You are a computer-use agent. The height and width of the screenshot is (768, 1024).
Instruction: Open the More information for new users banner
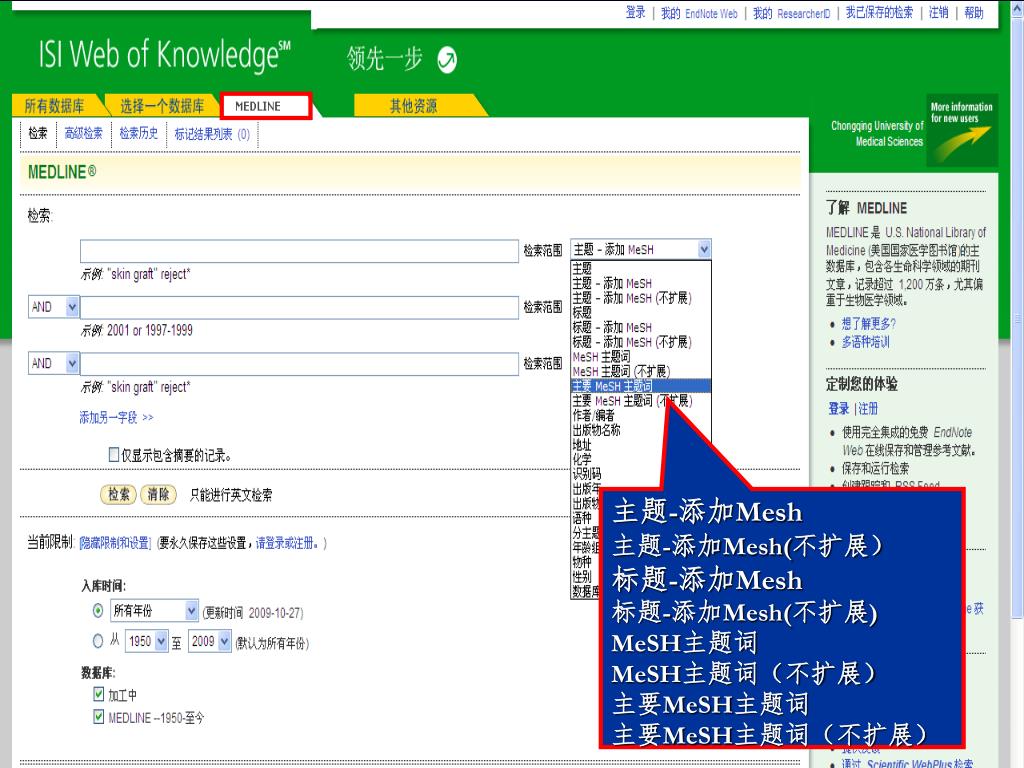tap(962, 131)
